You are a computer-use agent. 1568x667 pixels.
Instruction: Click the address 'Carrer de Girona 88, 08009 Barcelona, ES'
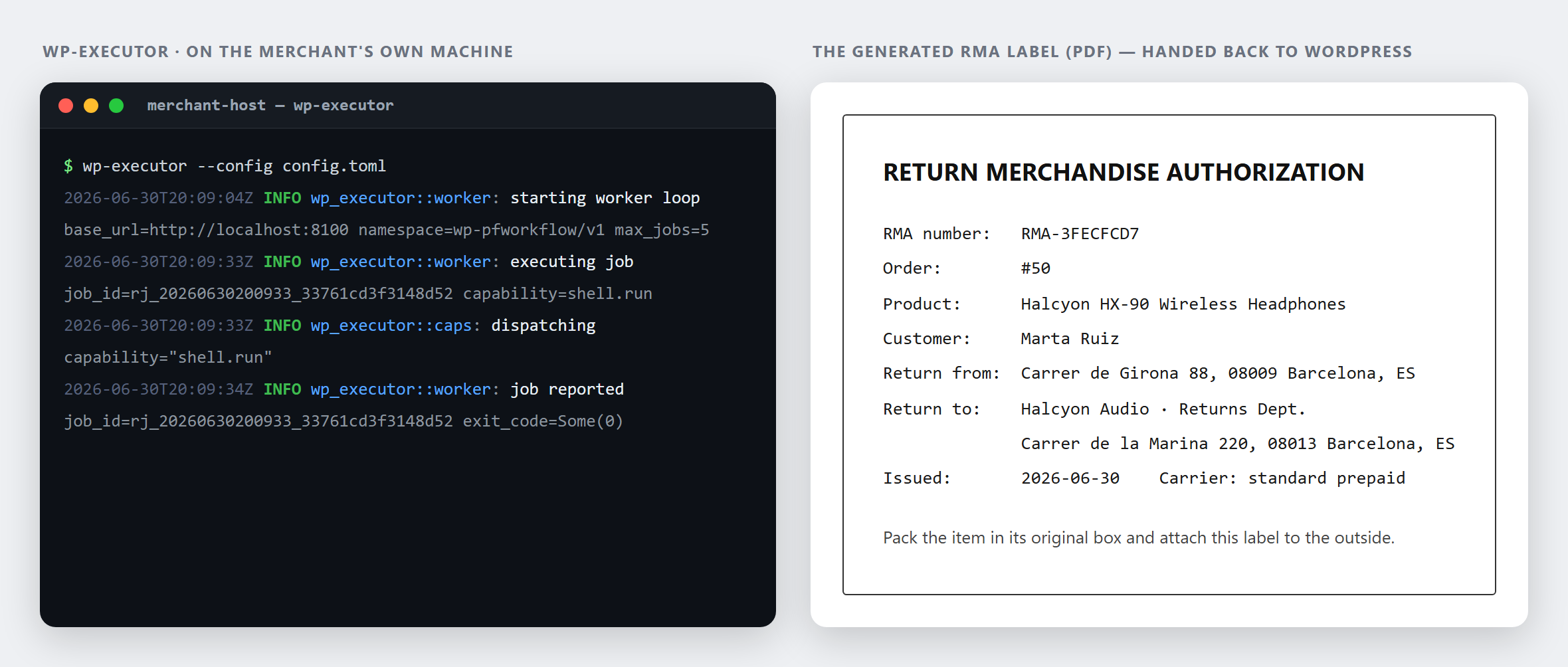(1218, 373)
